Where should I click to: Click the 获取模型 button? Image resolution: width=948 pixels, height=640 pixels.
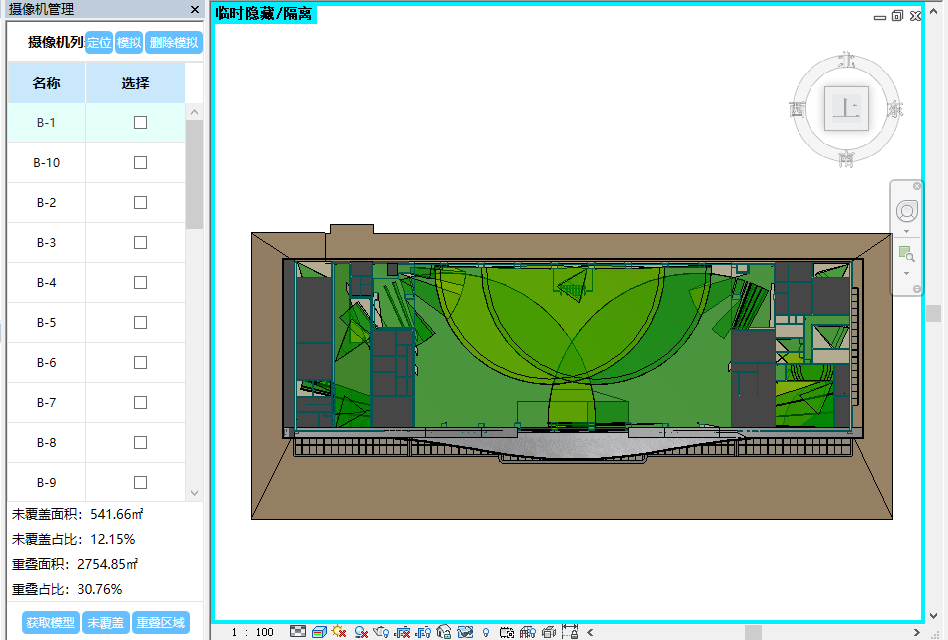tap(50, 622)
